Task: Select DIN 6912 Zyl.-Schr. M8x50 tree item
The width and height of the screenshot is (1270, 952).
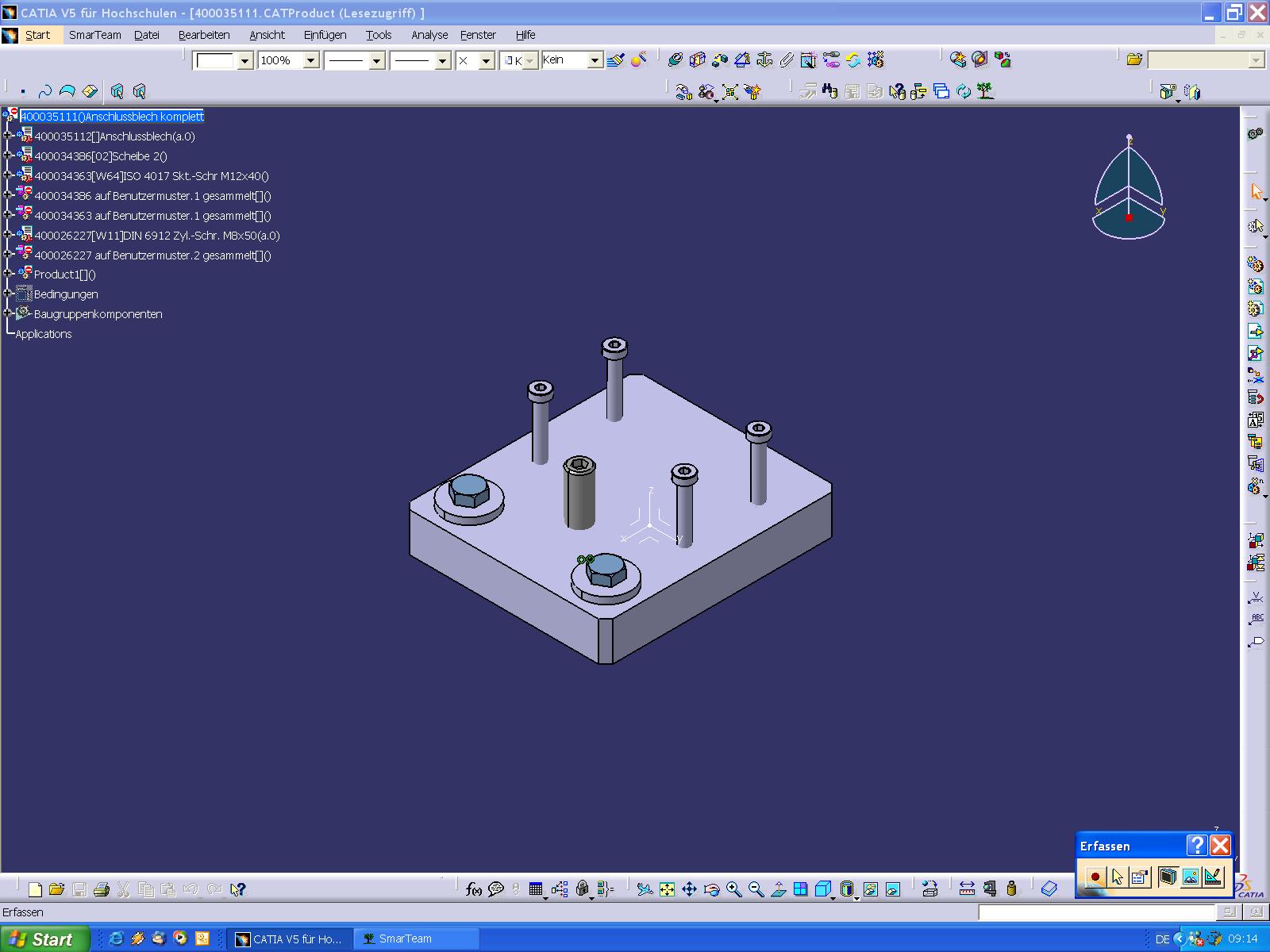Action: (157, 236)
